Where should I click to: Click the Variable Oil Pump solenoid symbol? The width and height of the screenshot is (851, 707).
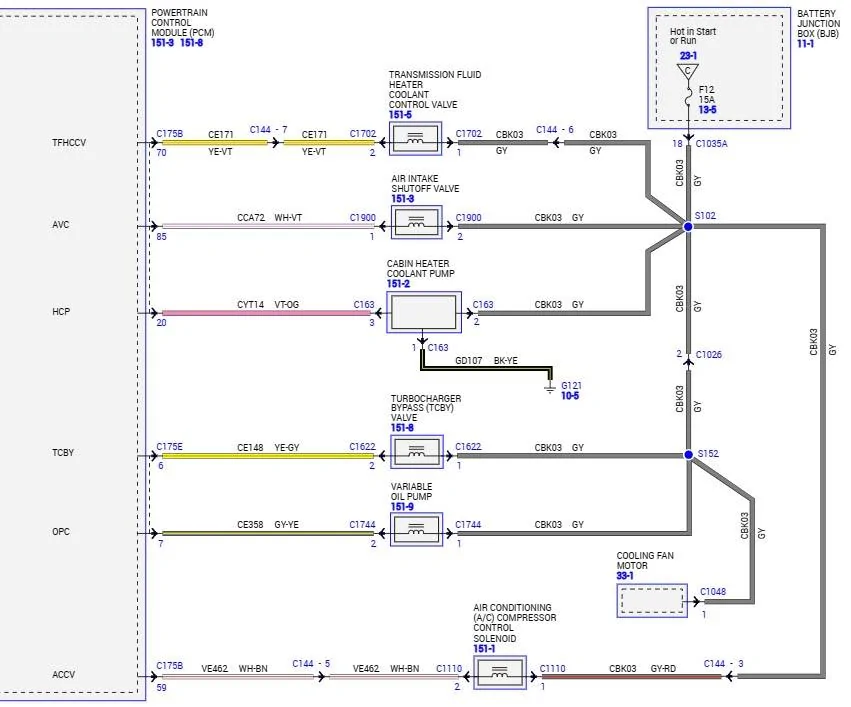416,529
